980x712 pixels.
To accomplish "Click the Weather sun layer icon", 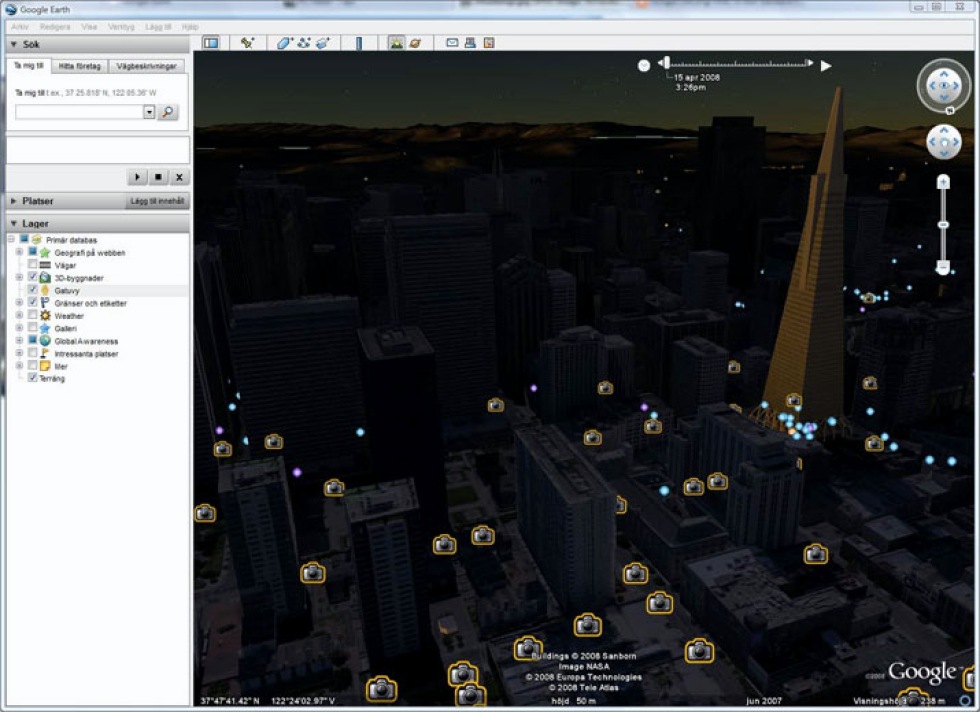I will click(45, 316).
